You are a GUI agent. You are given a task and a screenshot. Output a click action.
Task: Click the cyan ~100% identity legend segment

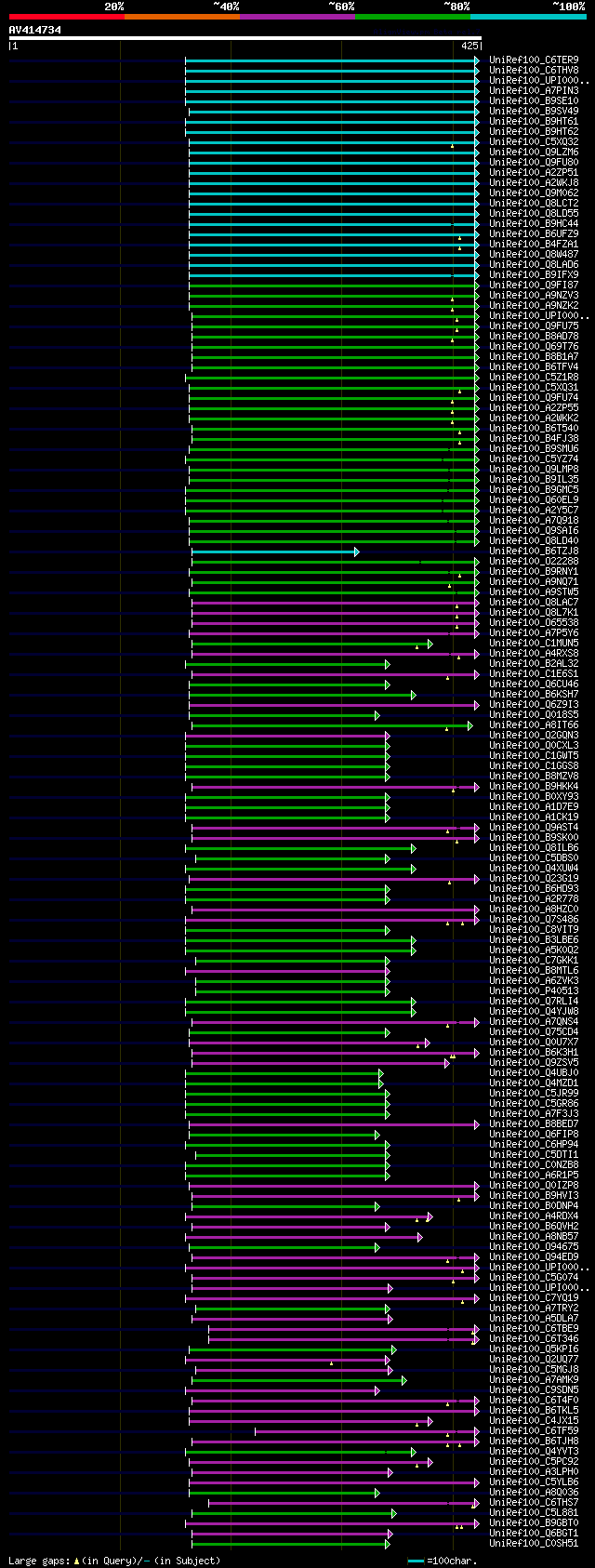528,16
